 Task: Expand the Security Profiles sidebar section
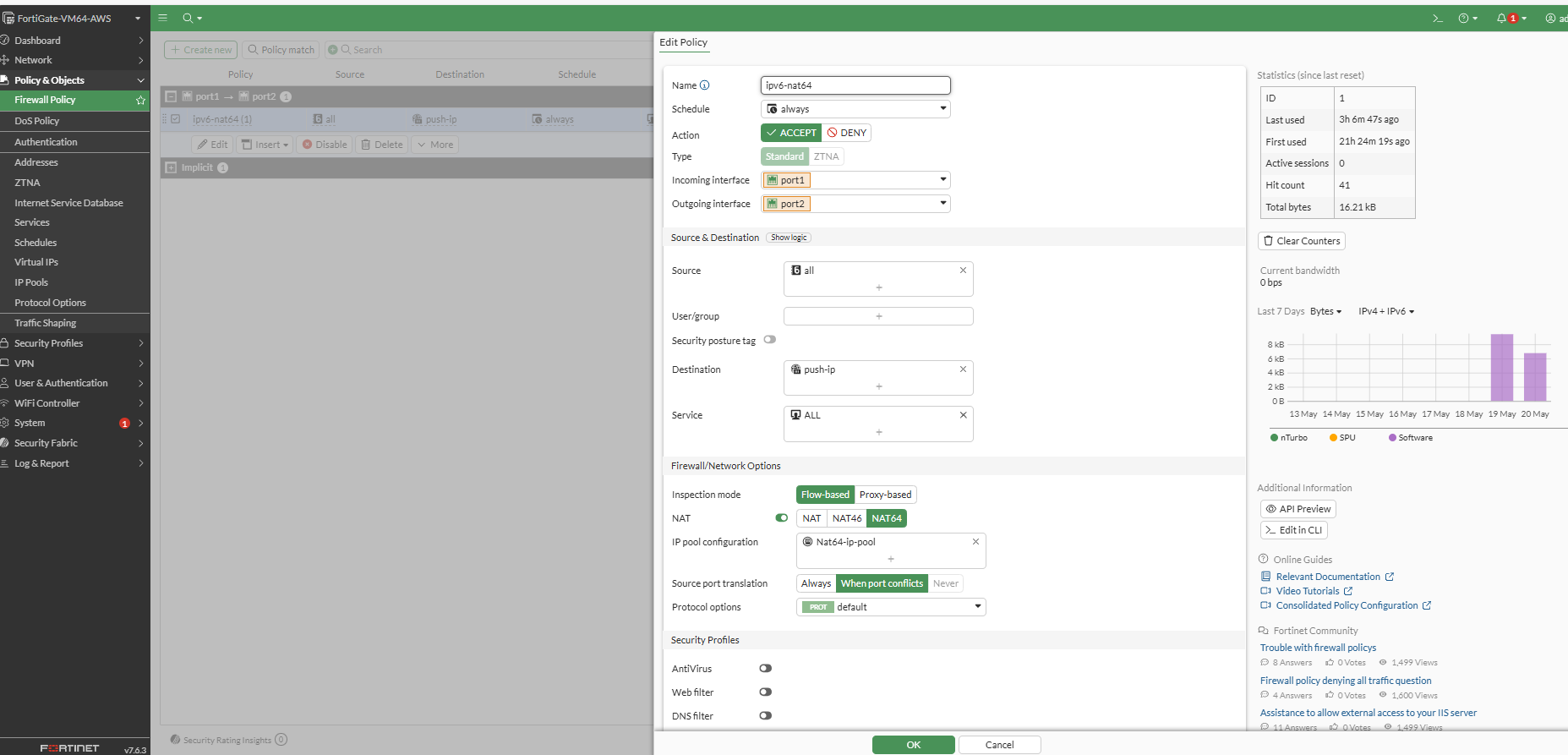click(140, 343)
